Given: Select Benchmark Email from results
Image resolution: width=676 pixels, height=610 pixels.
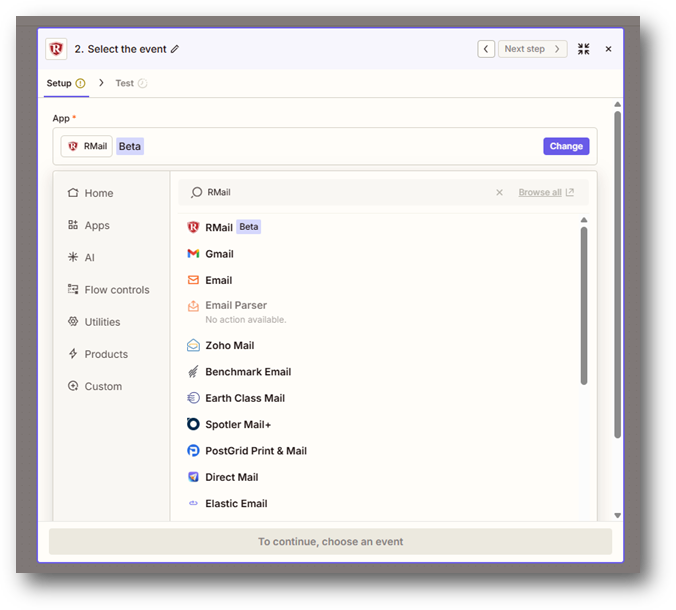Looking at the screenshot, I should point(247,372).
